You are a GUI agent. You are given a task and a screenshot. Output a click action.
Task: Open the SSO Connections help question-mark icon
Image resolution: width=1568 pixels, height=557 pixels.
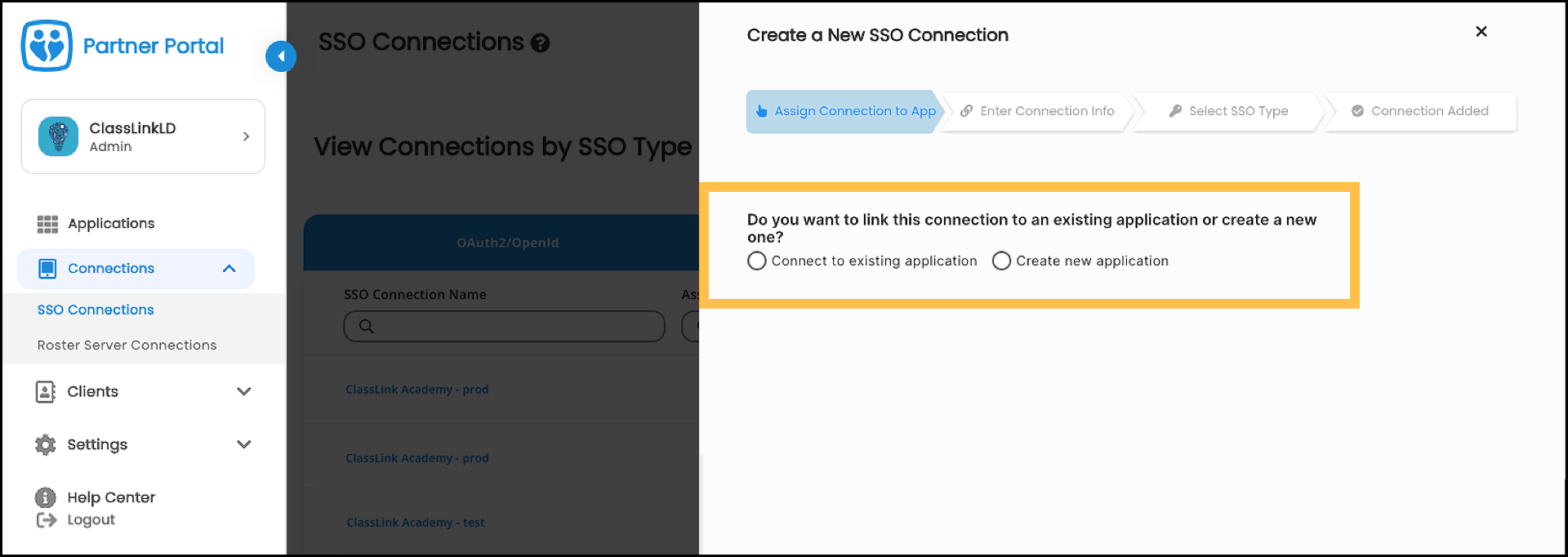(x=540, y=42)
